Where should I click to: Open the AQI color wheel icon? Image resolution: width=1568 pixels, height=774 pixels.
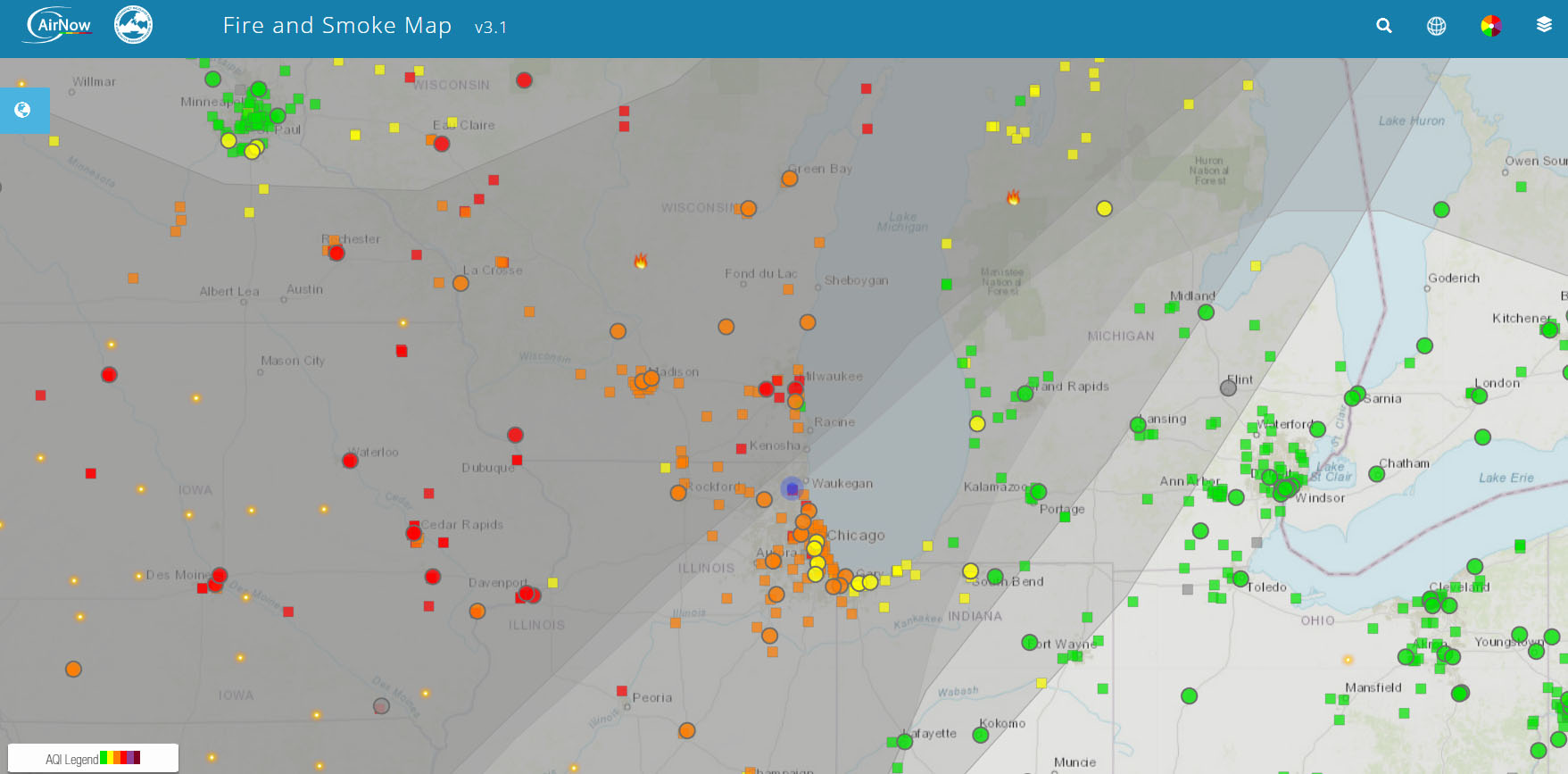click(x=1490, y=26)
